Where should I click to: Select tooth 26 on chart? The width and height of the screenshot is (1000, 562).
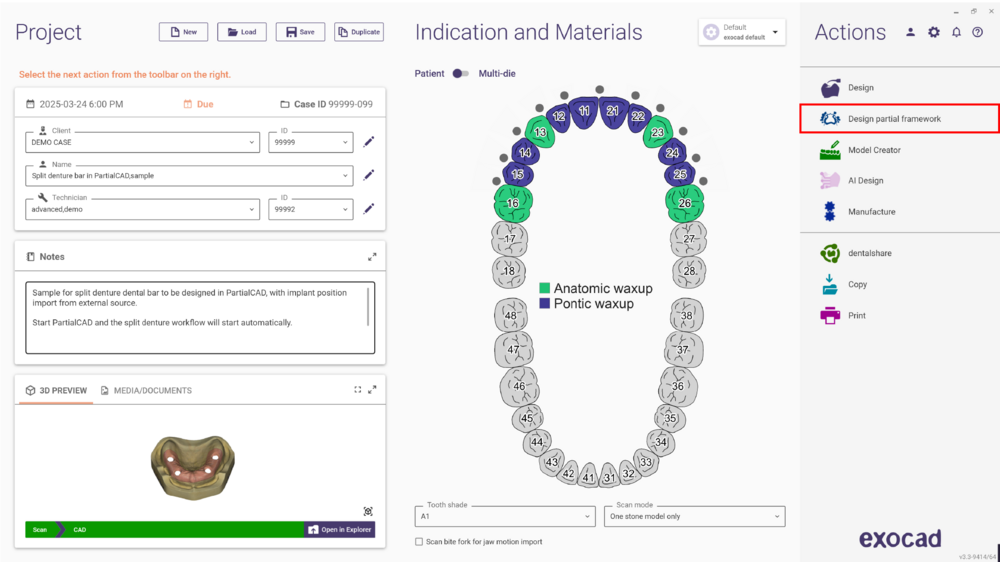pyautogui.click(x=685, y=203)
